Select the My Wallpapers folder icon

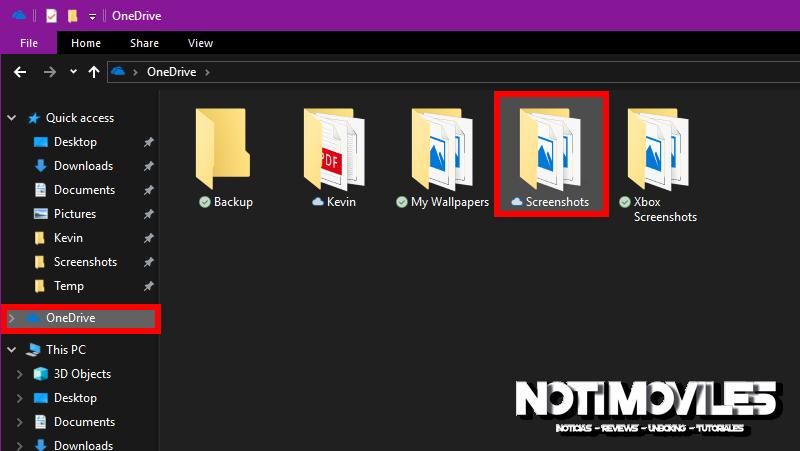click(442, 148)
